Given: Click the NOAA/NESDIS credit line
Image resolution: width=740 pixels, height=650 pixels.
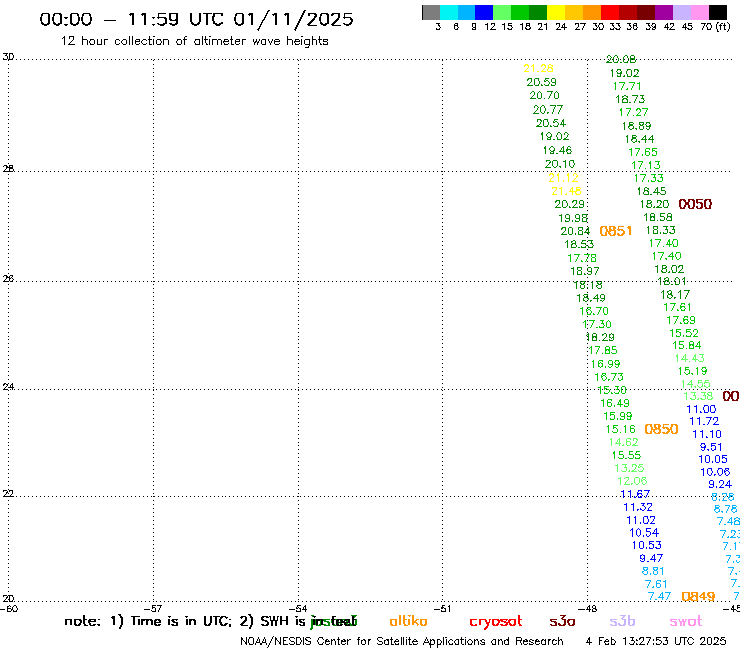Looking at the screenshot, I should tap(402, 642).
